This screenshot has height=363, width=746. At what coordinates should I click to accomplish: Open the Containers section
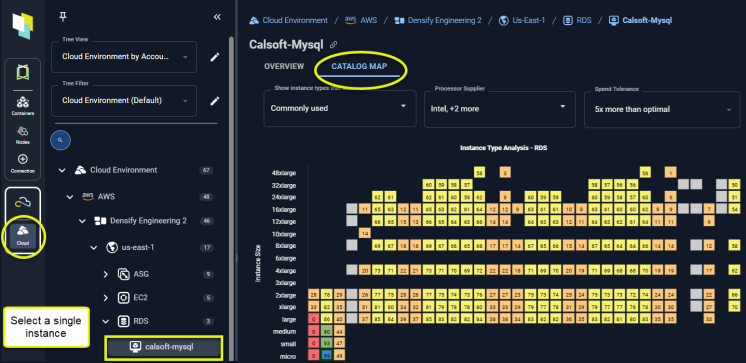pyautogui.click(x=23, y=106)
